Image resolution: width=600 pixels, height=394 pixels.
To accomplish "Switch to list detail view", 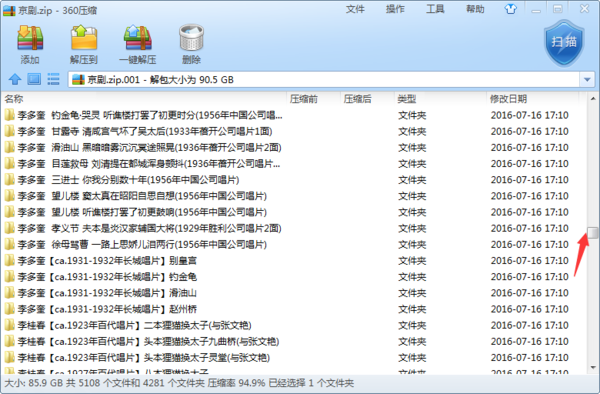I will [x=53, y=79].
